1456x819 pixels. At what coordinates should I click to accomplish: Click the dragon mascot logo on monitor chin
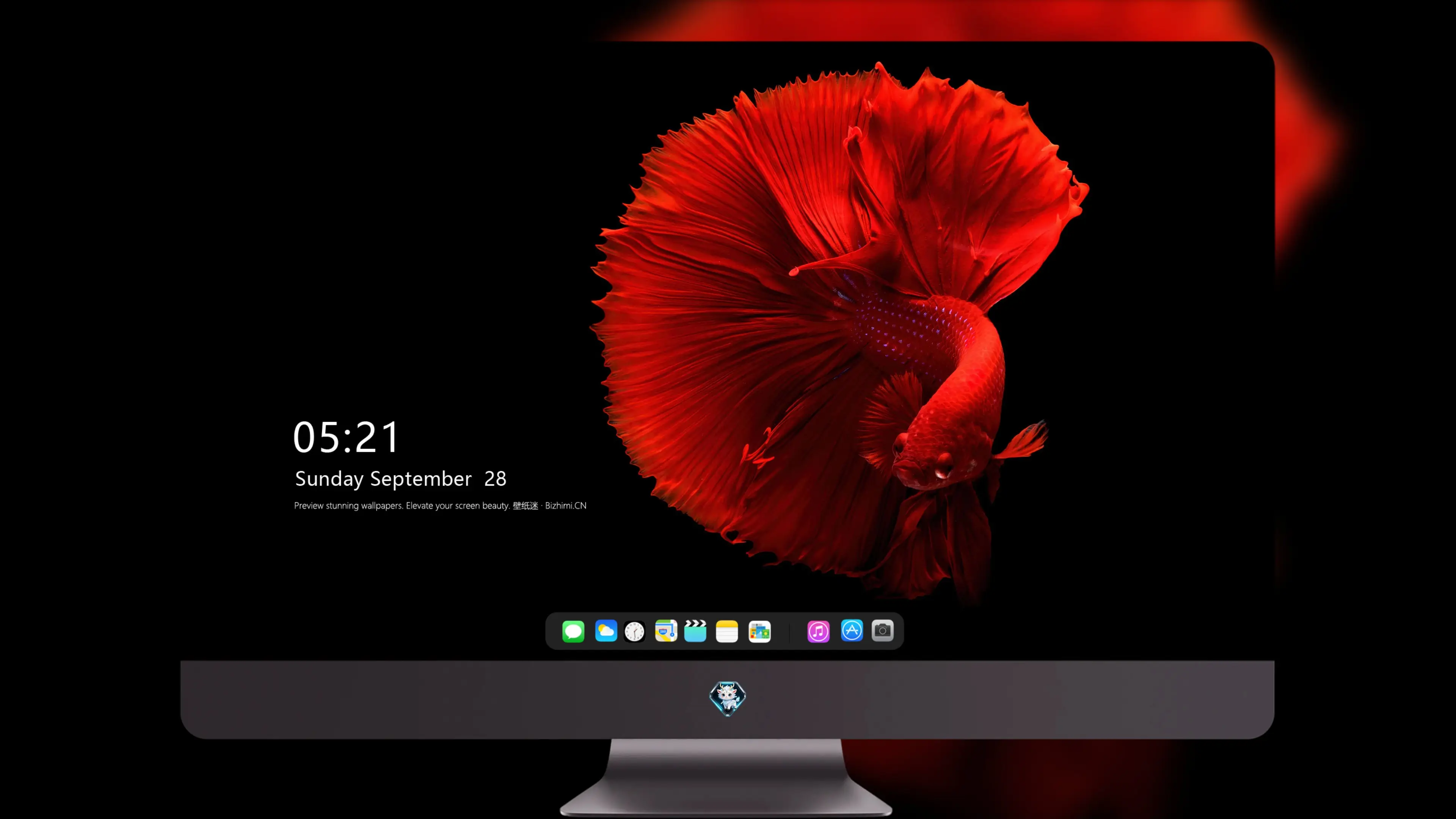[728, 698]
